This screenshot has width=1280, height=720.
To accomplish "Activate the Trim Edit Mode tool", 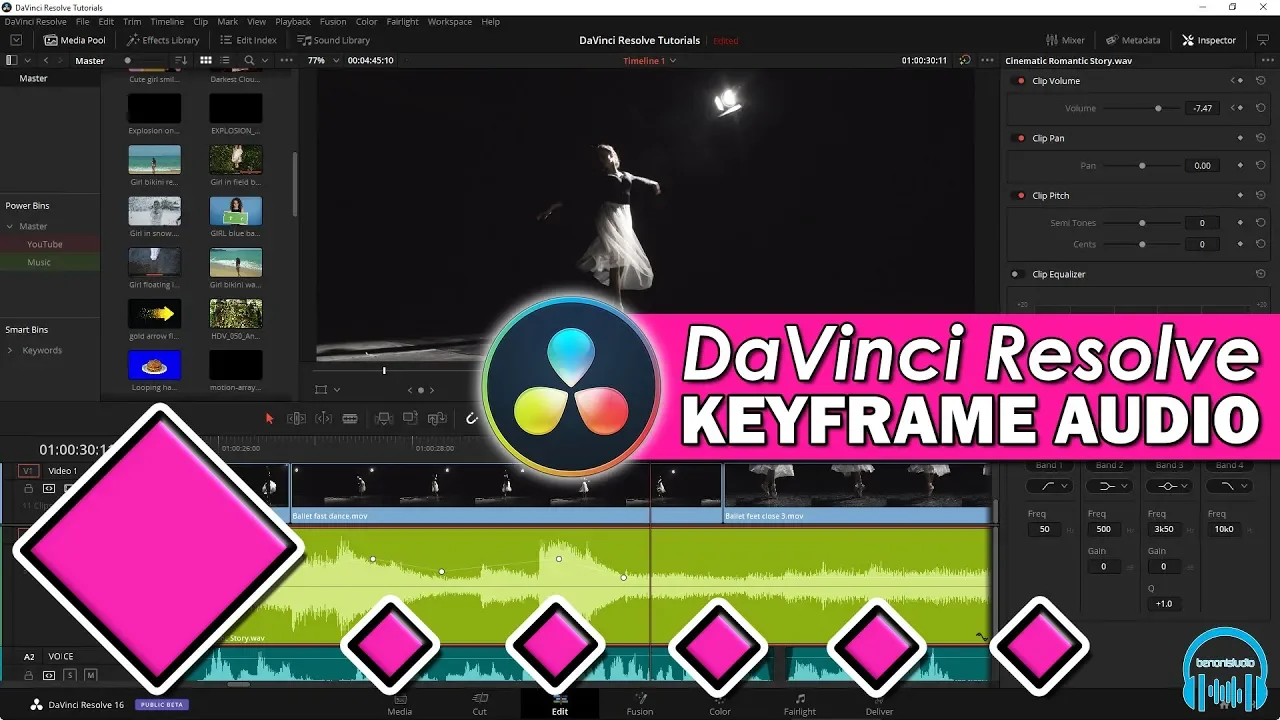I will (x=297, y=419).
